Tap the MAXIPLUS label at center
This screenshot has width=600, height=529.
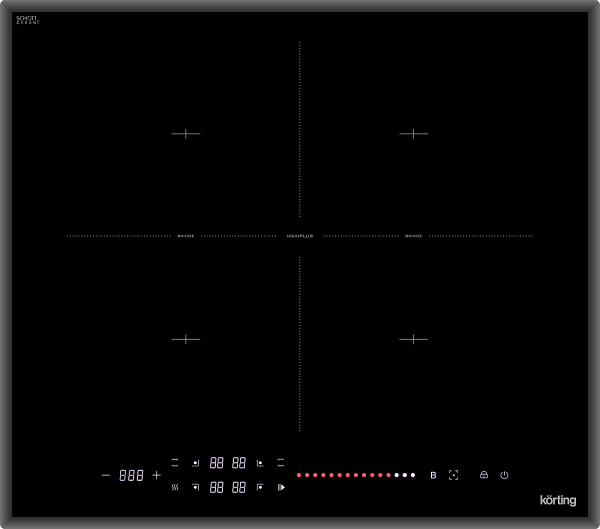click(300, 236)
